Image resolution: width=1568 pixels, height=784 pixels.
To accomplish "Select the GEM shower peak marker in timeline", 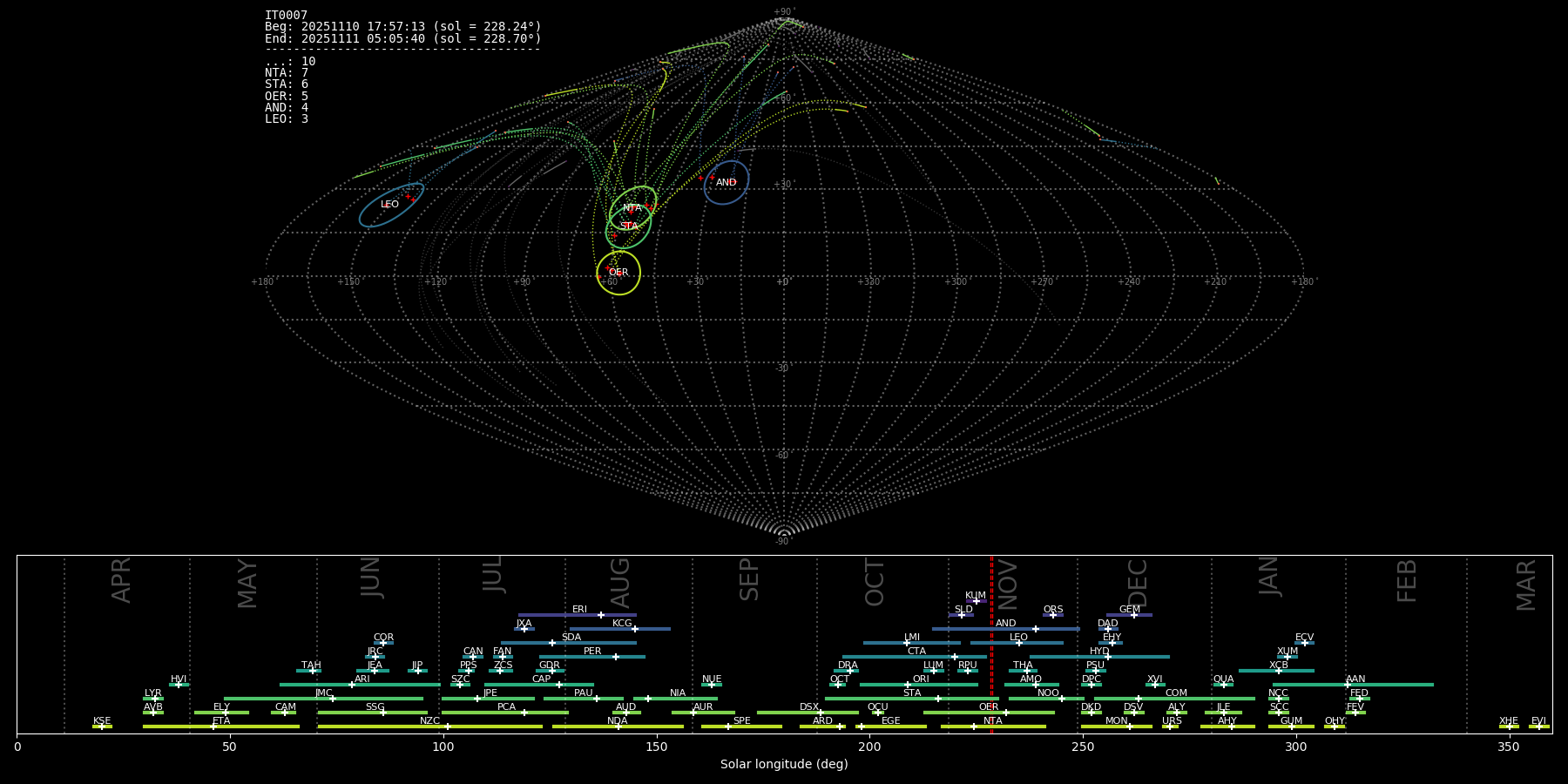I will pos(1133,615).
